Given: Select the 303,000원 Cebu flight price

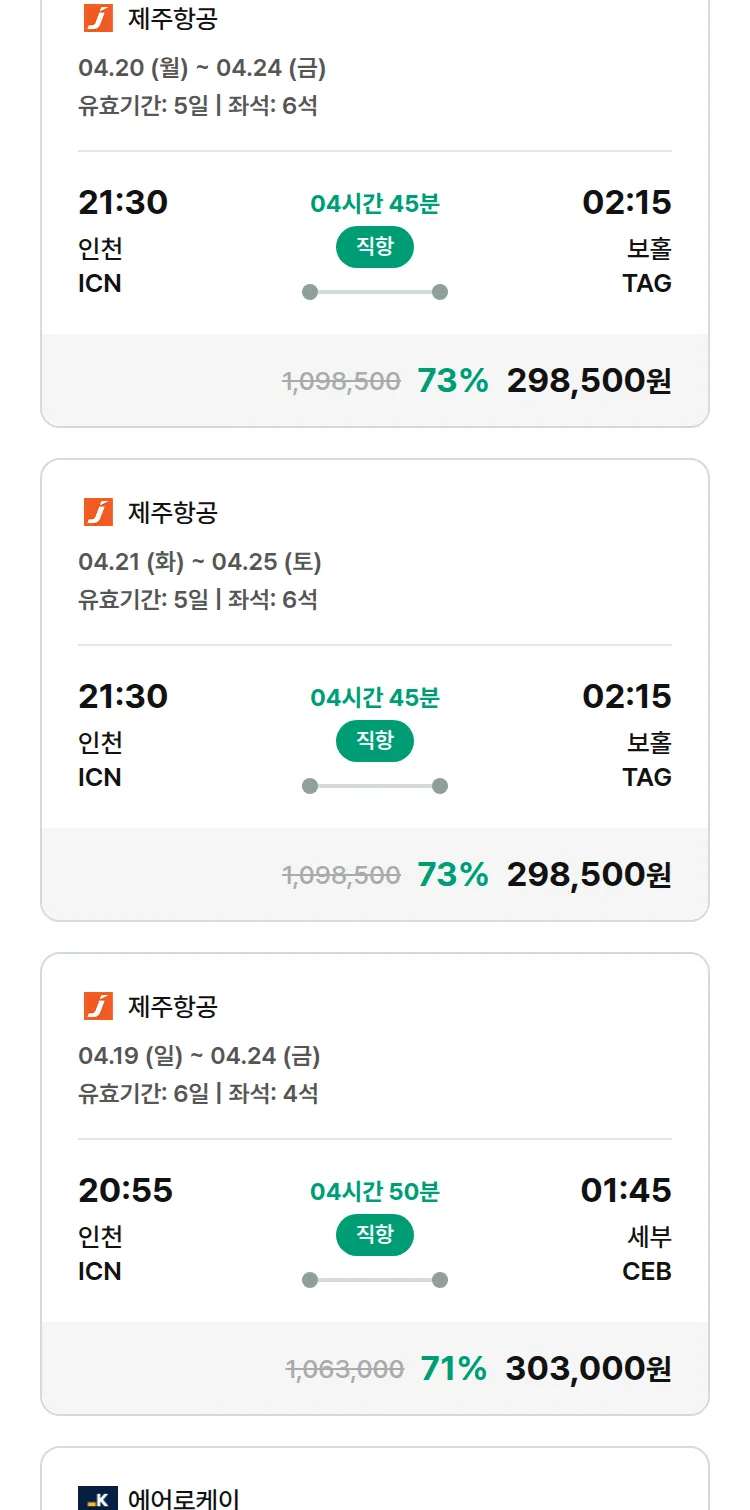Looking at the screenshot, I should [x=588, y=1369].
